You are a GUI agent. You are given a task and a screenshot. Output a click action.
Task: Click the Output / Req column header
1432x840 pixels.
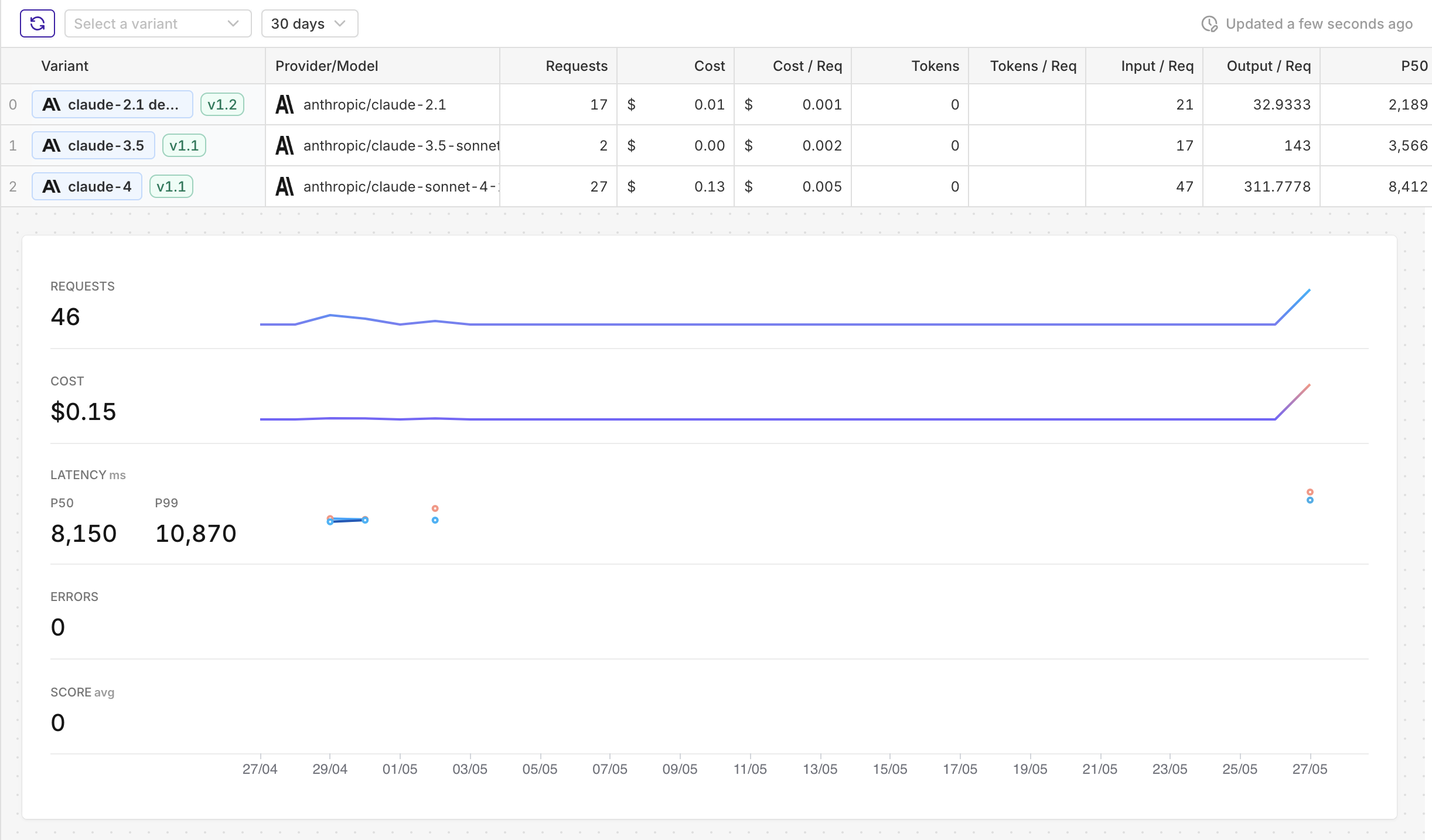(1268, 66)
